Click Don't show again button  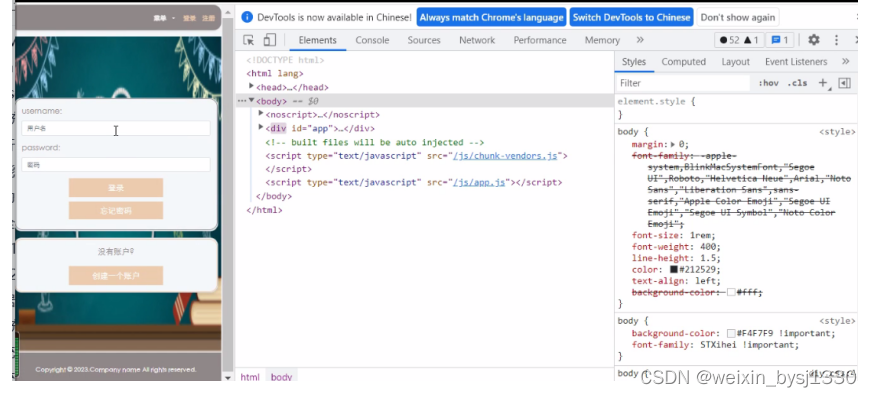(x=737, y=17)
